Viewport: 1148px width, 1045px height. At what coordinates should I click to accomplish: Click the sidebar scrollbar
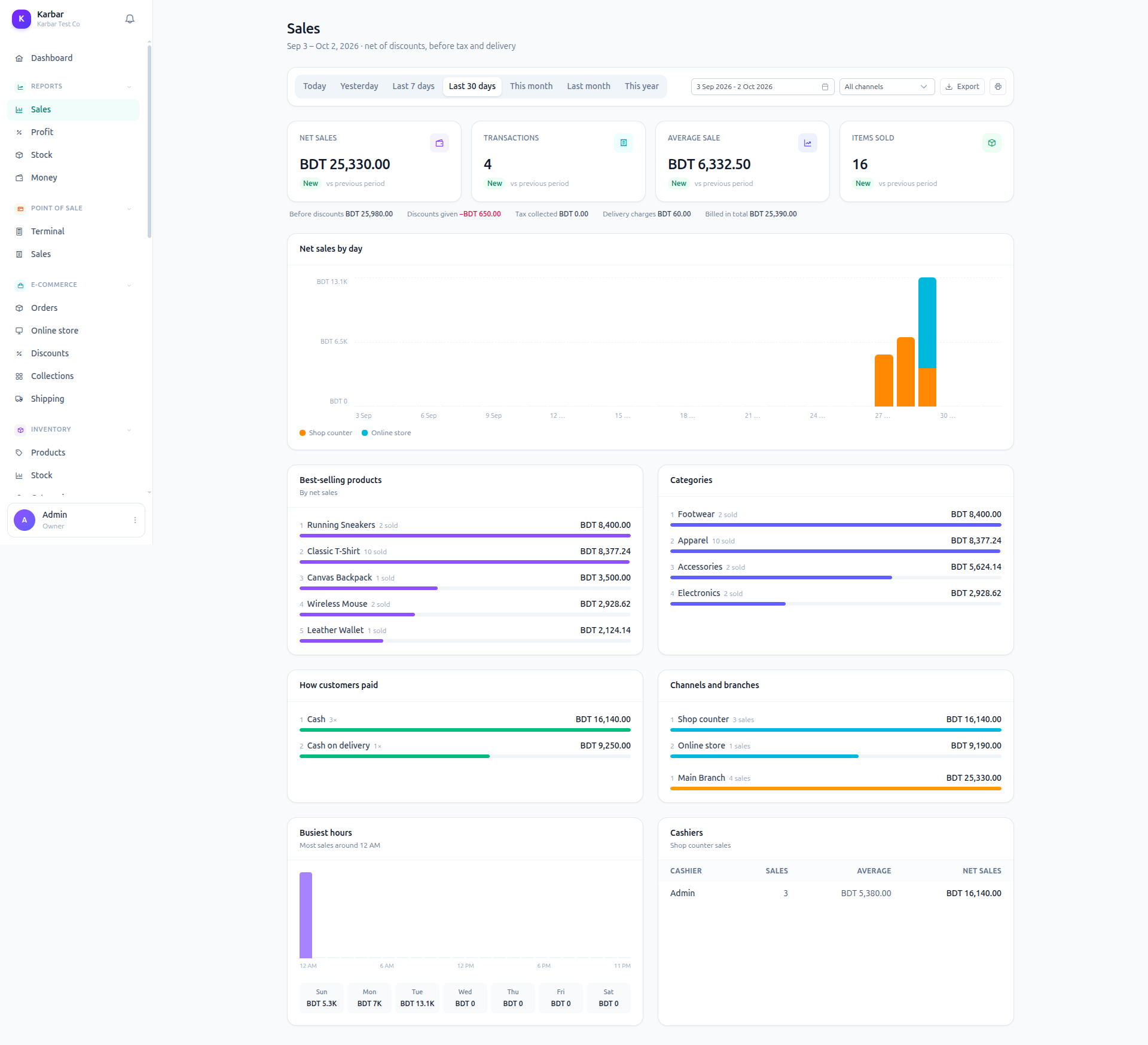click(149, 141)
